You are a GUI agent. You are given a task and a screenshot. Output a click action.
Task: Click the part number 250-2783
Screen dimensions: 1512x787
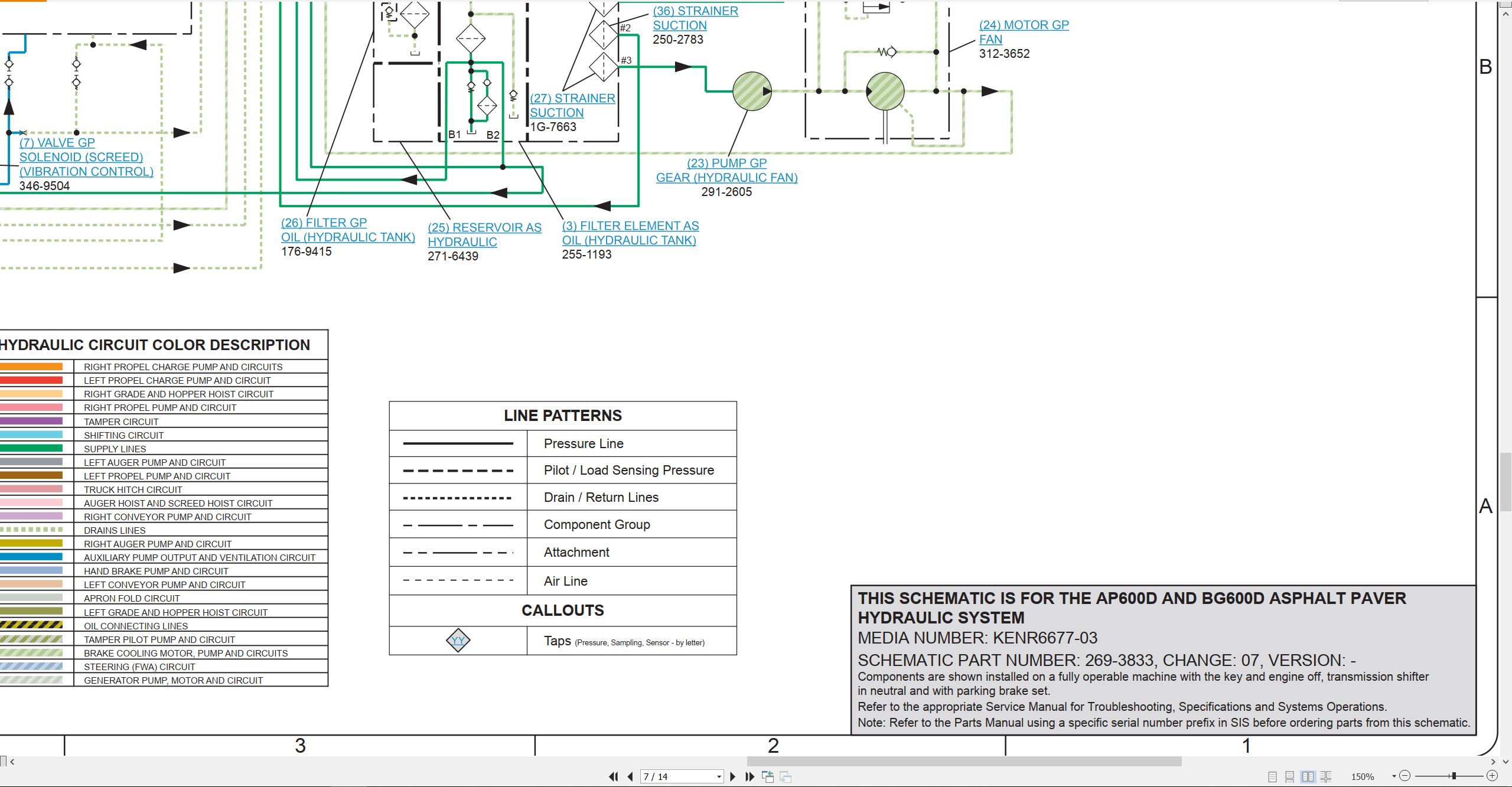(x=678, y=40)
